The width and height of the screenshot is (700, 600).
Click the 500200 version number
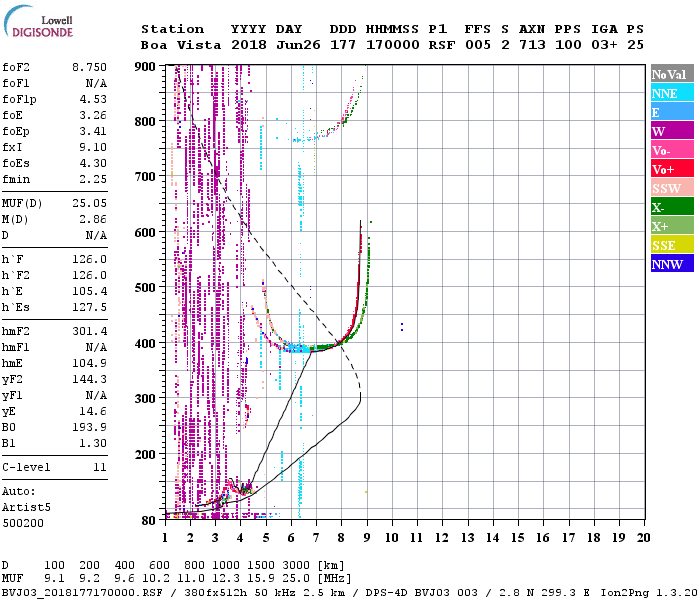(23, 523)
